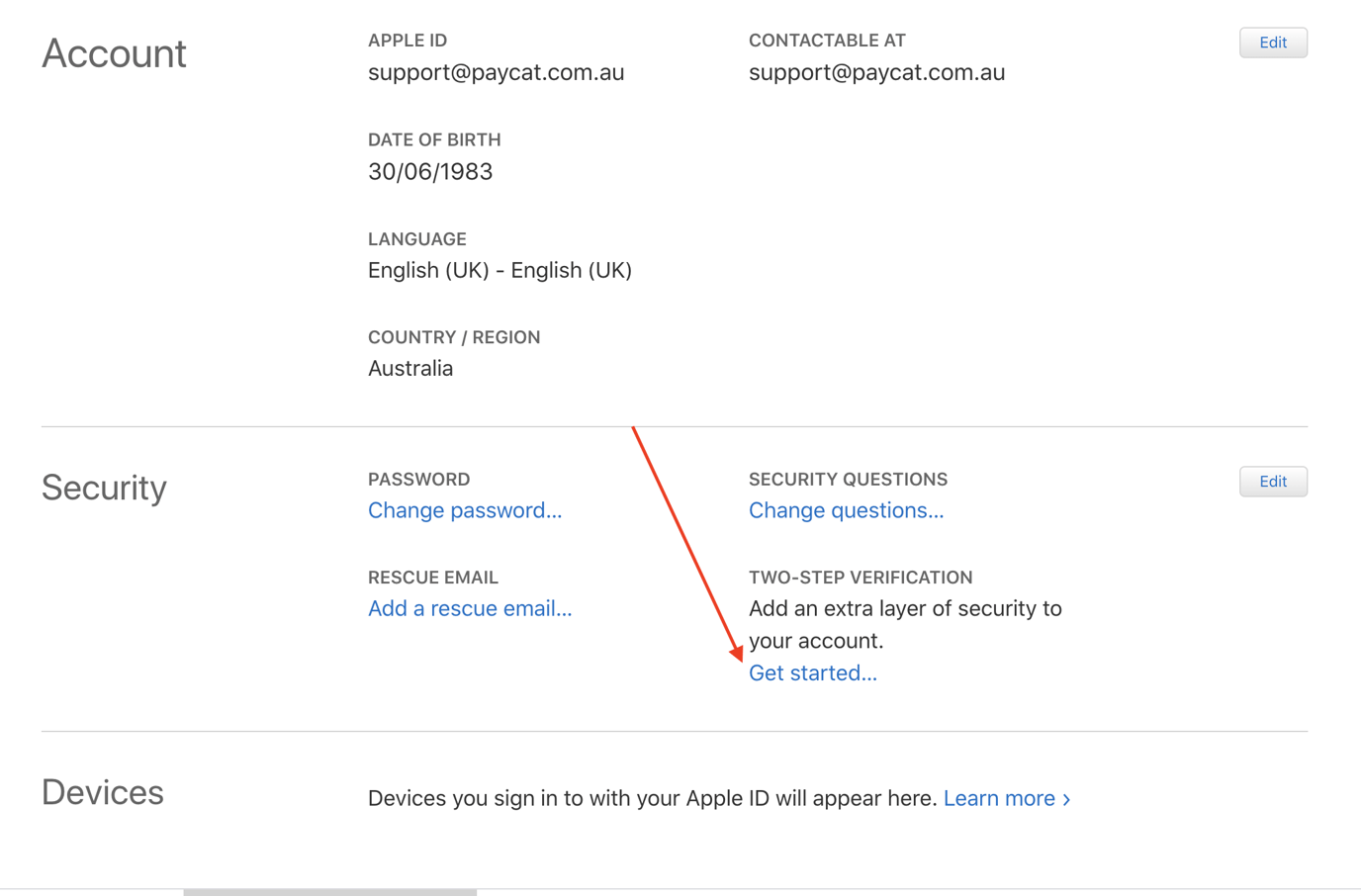Click the Rescue Email label

[x=433, y=577]
